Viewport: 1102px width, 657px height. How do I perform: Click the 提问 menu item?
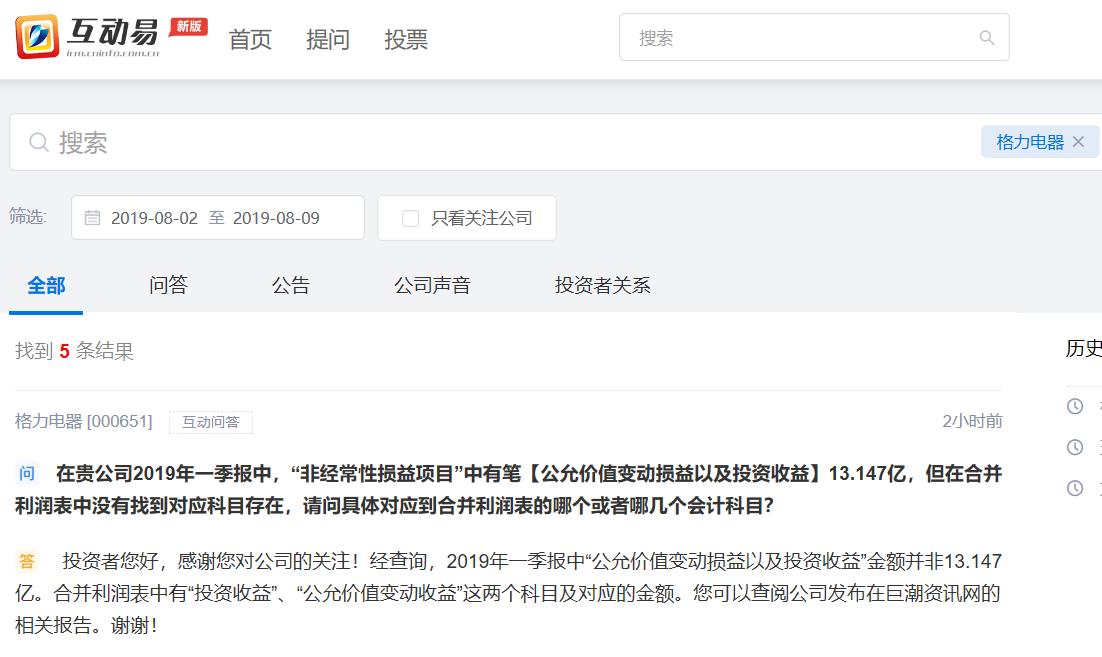328,38
